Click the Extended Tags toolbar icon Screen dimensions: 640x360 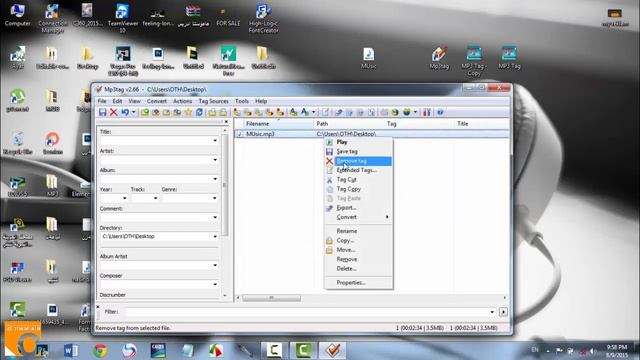325,112
